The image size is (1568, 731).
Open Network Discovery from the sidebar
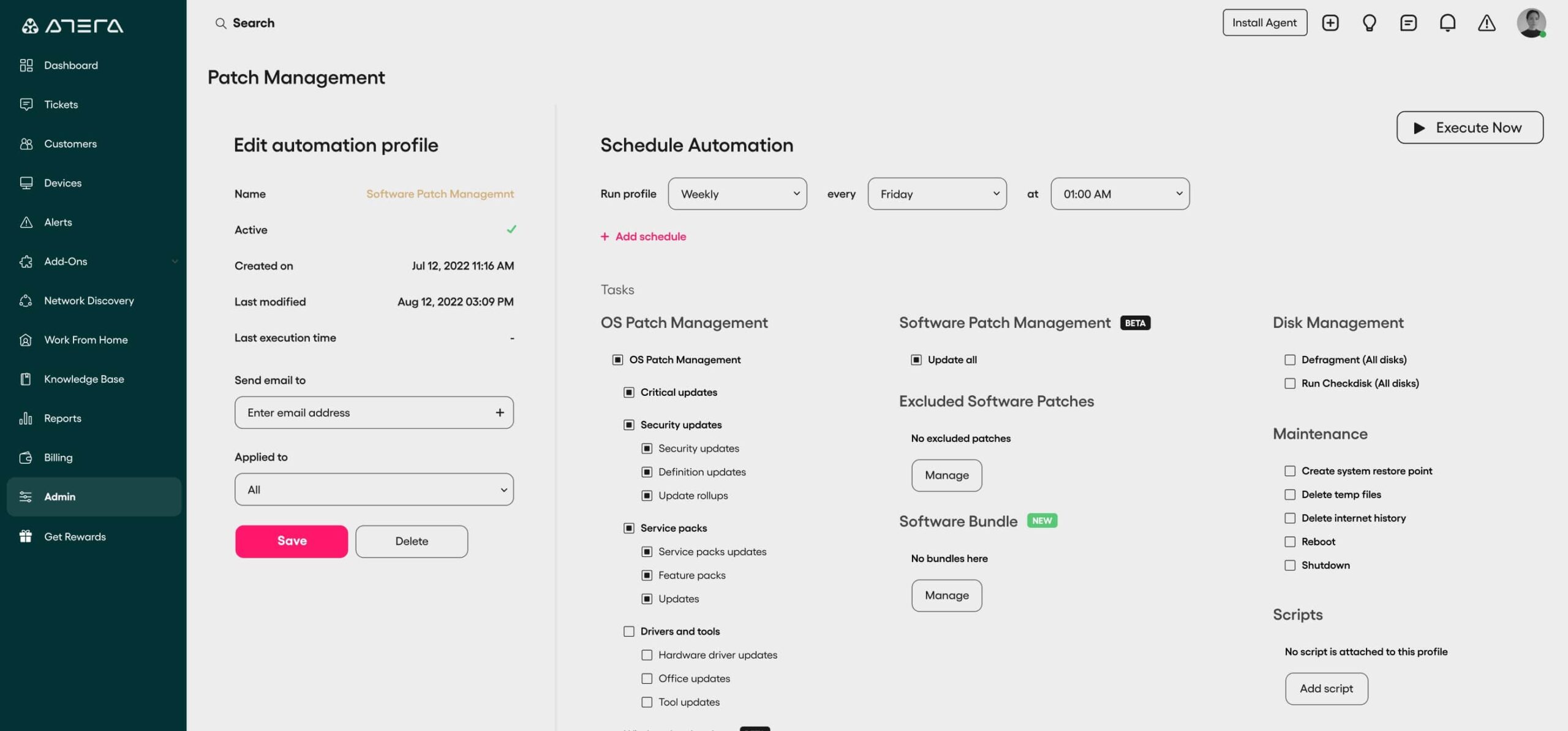89,300
